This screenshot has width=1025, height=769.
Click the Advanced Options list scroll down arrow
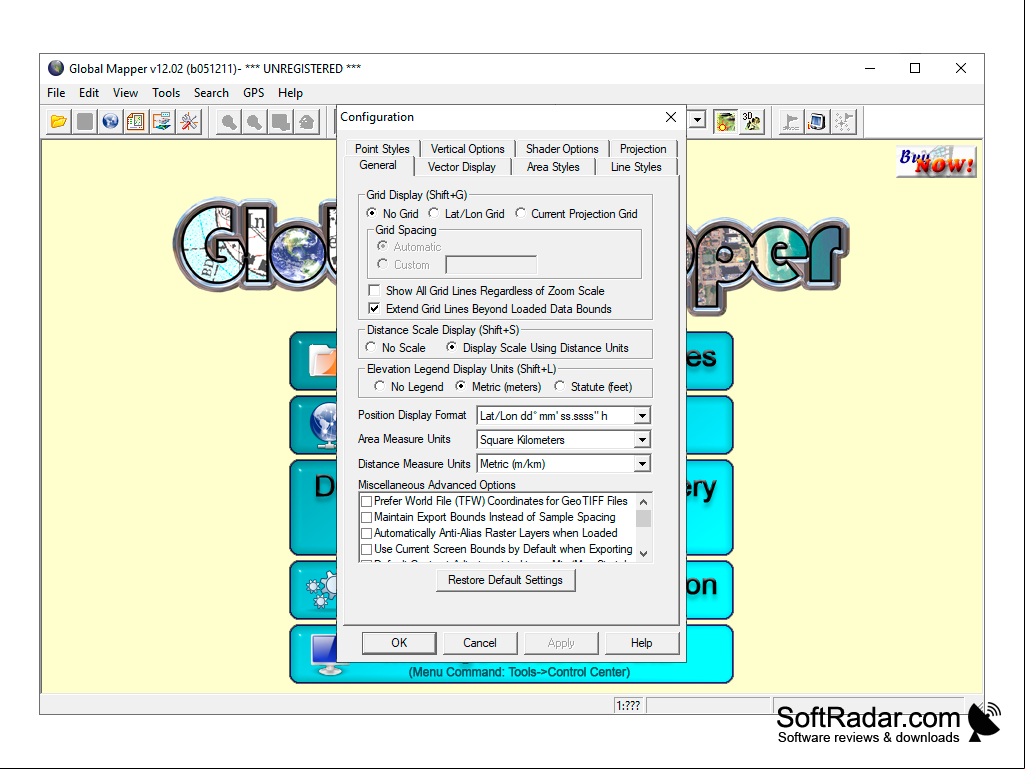pos(643,553)
